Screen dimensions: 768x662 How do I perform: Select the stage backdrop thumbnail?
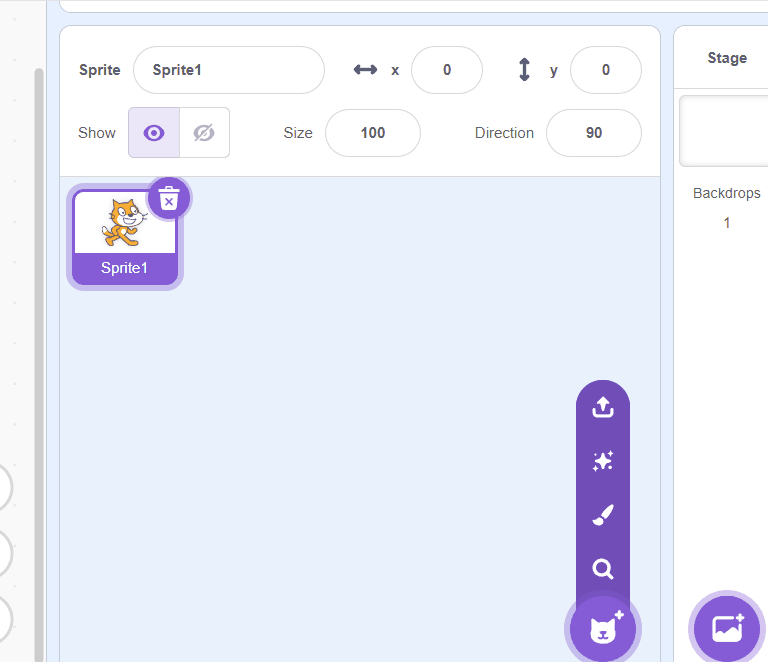tap(724, 131)
